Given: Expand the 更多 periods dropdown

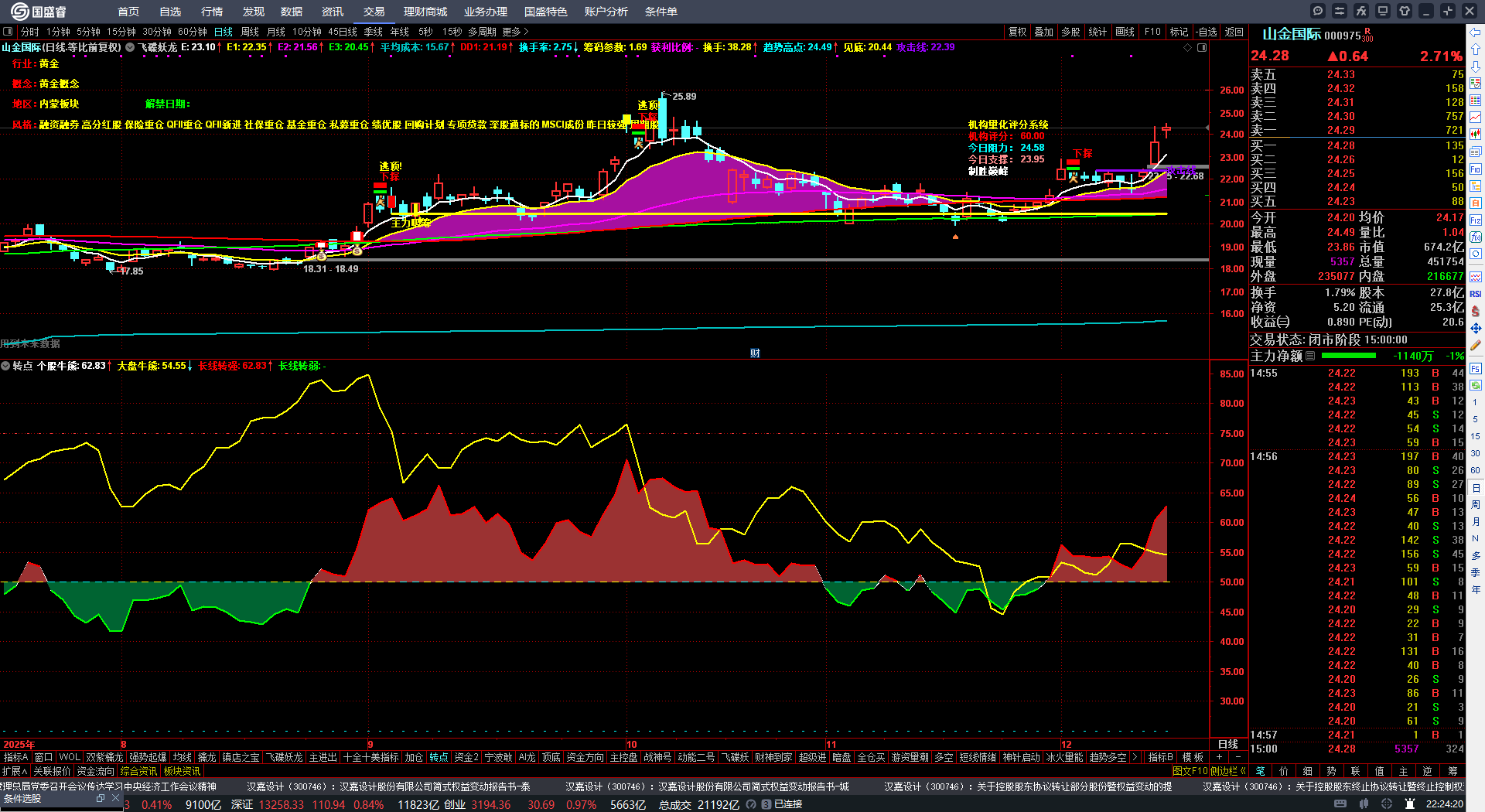Looking at the screenshot, I should click(x=515, y=32).
